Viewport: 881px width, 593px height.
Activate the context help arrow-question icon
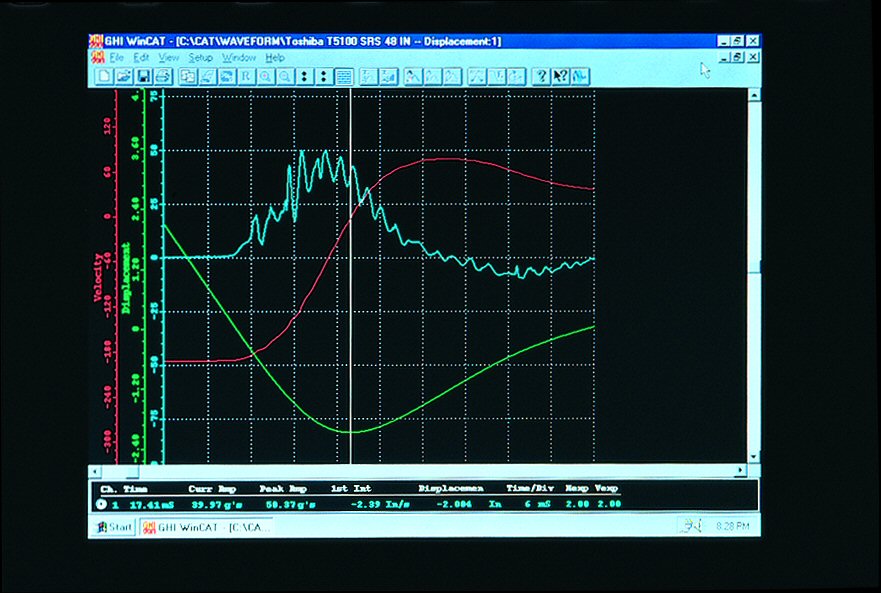[560, 76]
